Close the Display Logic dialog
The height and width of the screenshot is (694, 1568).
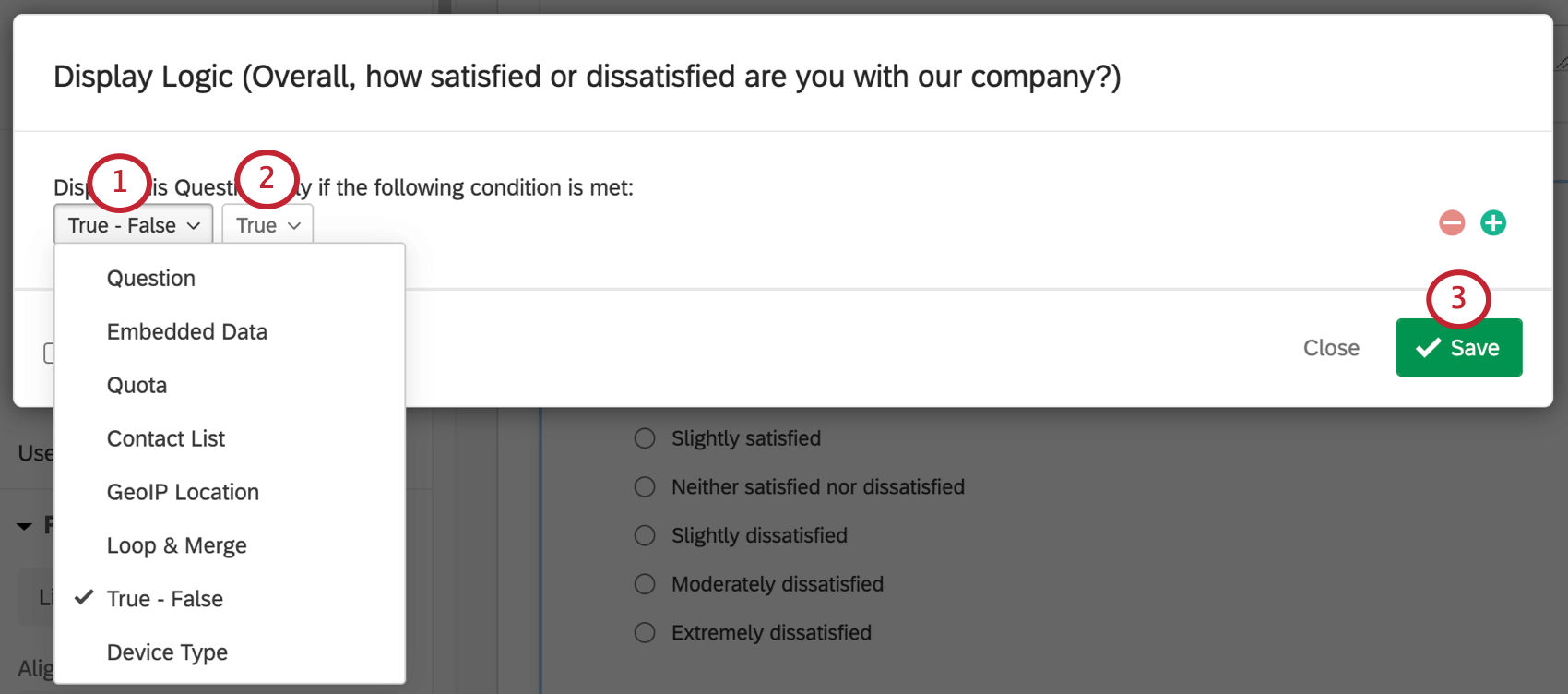(1331, 347)
